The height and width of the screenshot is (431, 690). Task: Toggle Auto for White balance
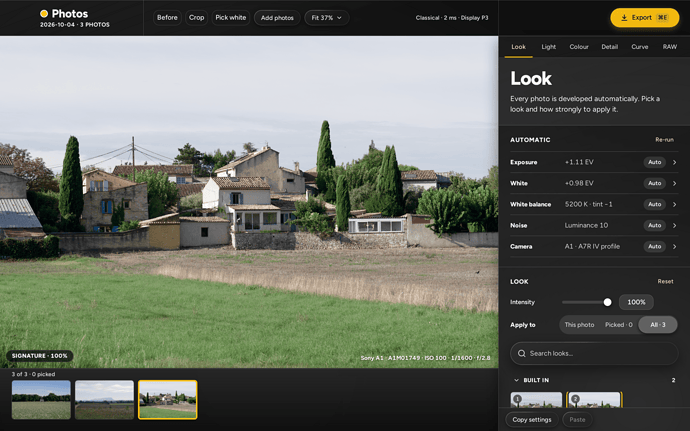(654, 204)
